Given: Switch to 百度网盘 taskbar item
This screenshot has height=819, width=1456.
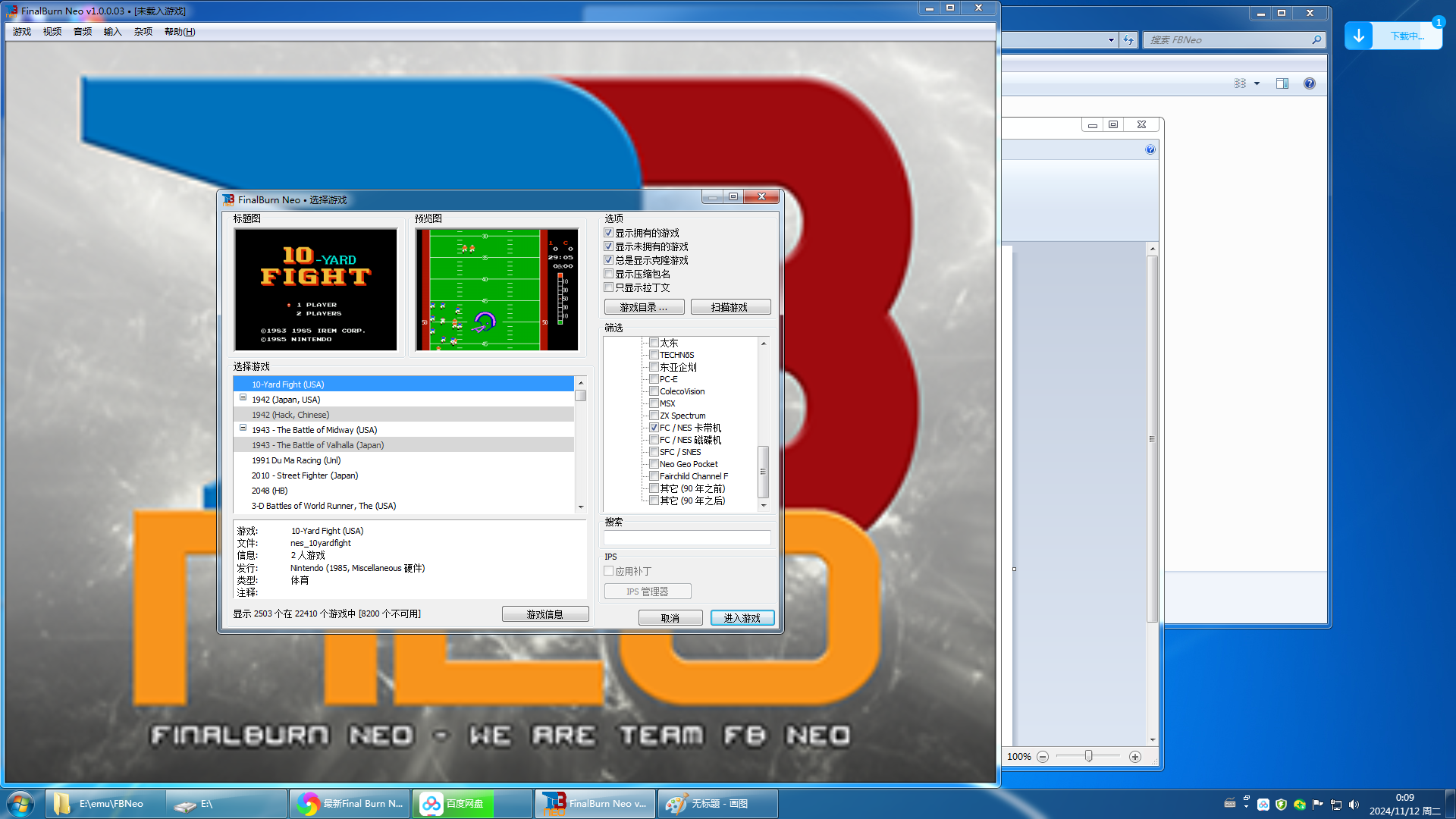Looking at the screenshot, I should coord(473,804).
